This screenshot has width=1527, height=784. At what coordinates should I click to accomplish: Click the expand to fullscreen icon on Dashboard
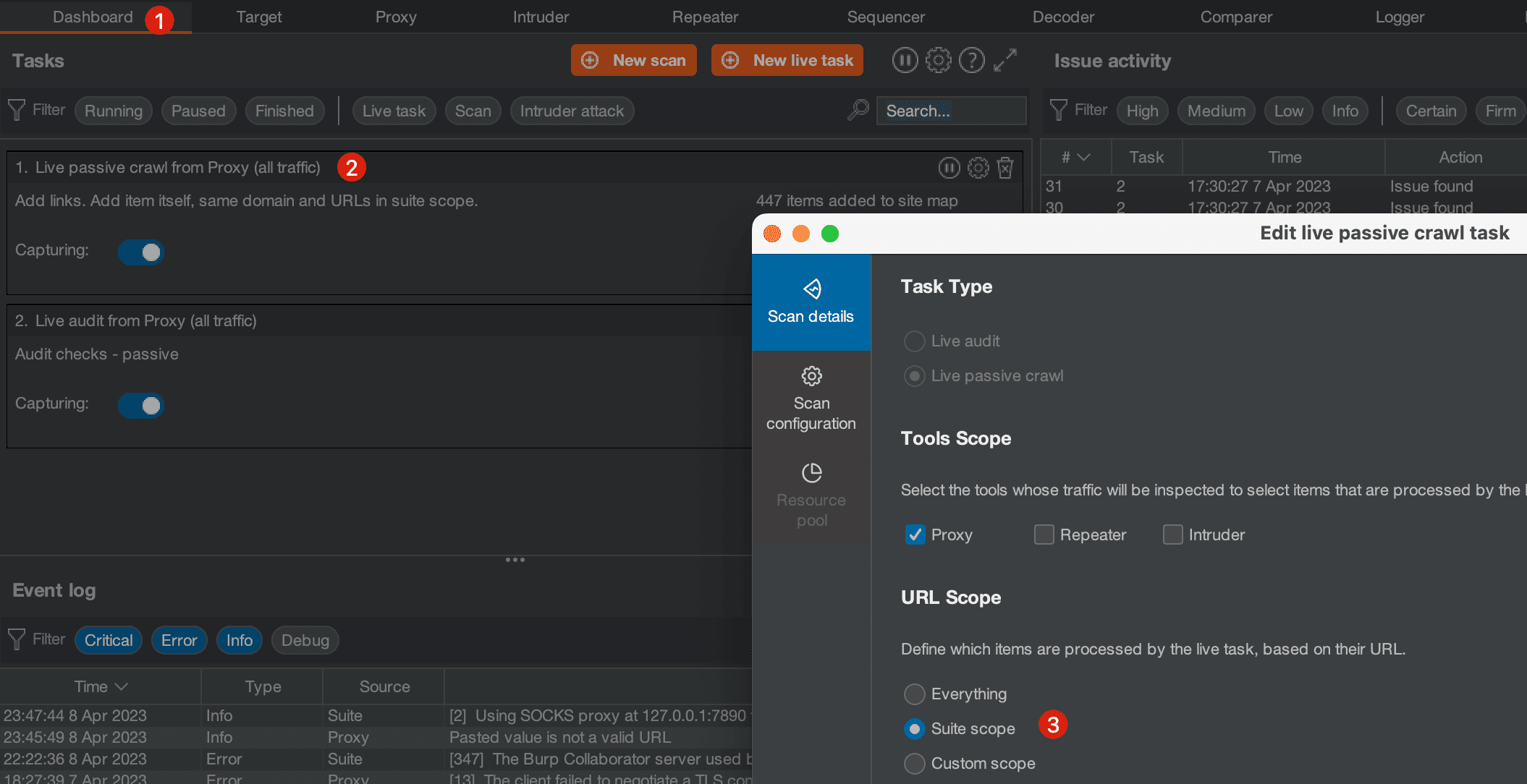(x=1008, y=61)
